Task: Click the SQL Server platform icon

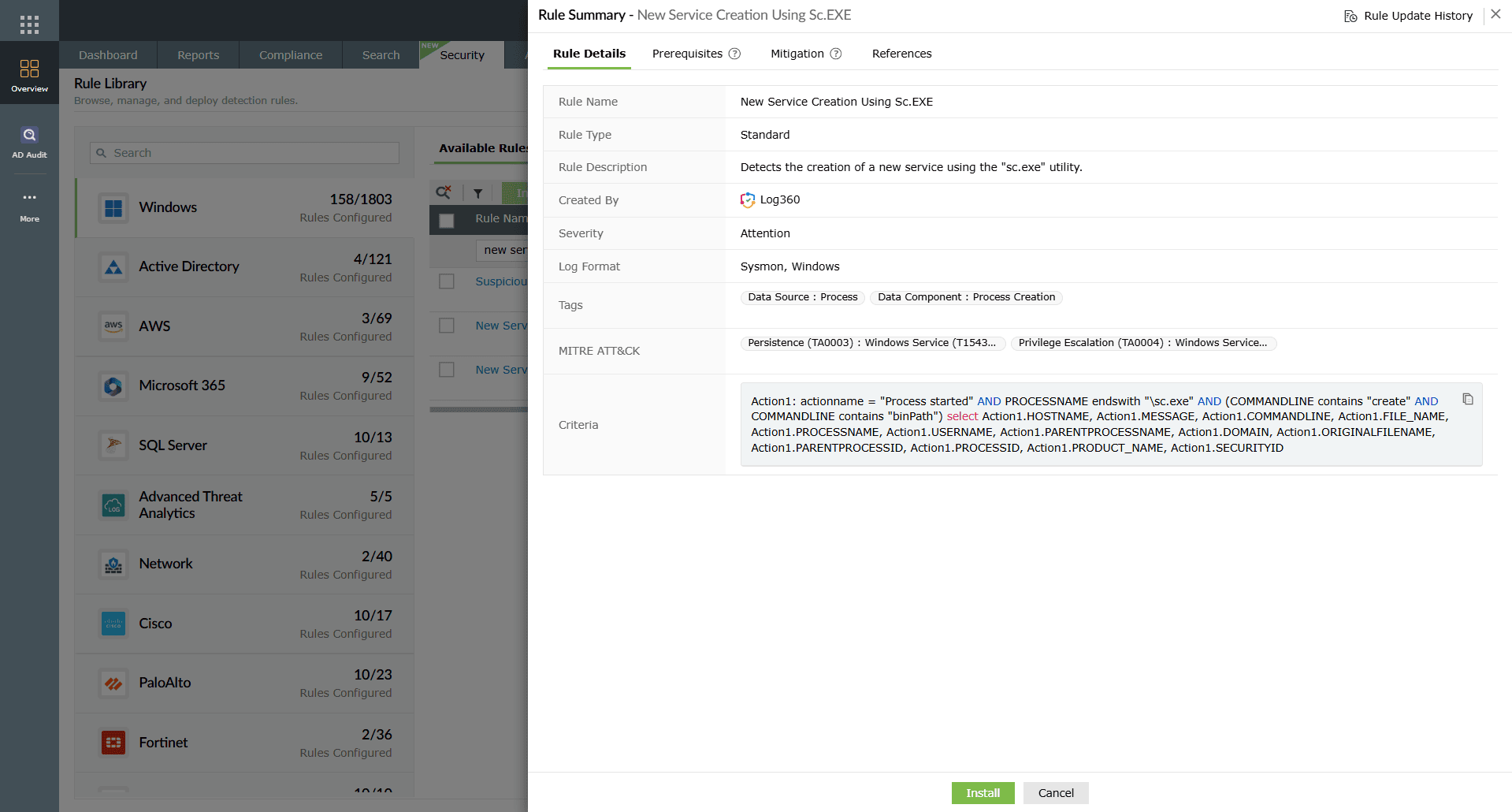Action: 113,445
